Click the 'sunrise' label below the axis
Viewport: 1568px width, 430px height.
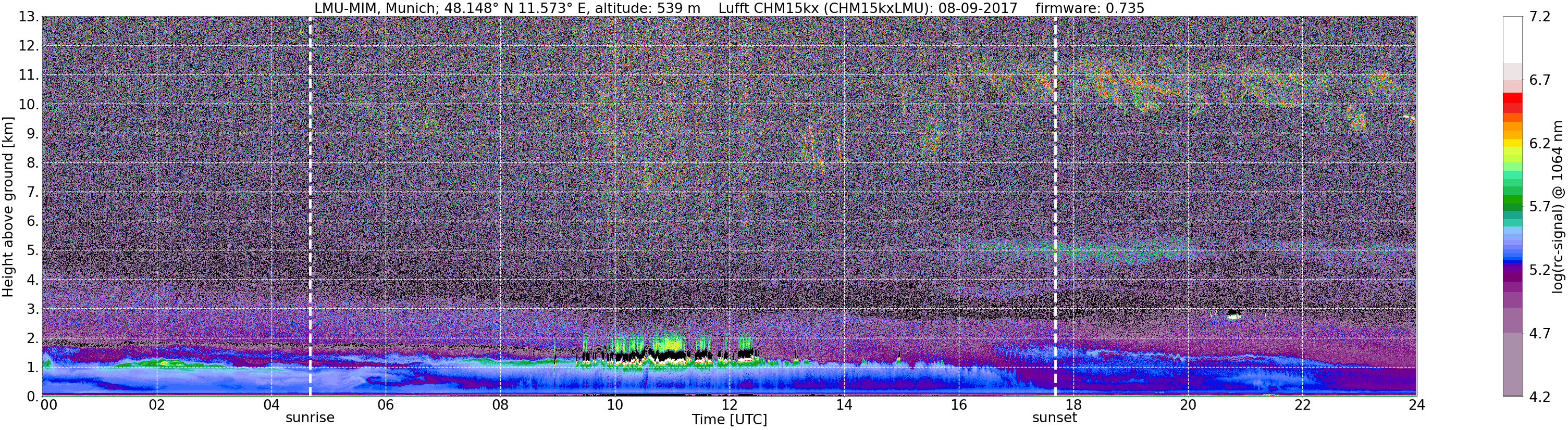310,418
